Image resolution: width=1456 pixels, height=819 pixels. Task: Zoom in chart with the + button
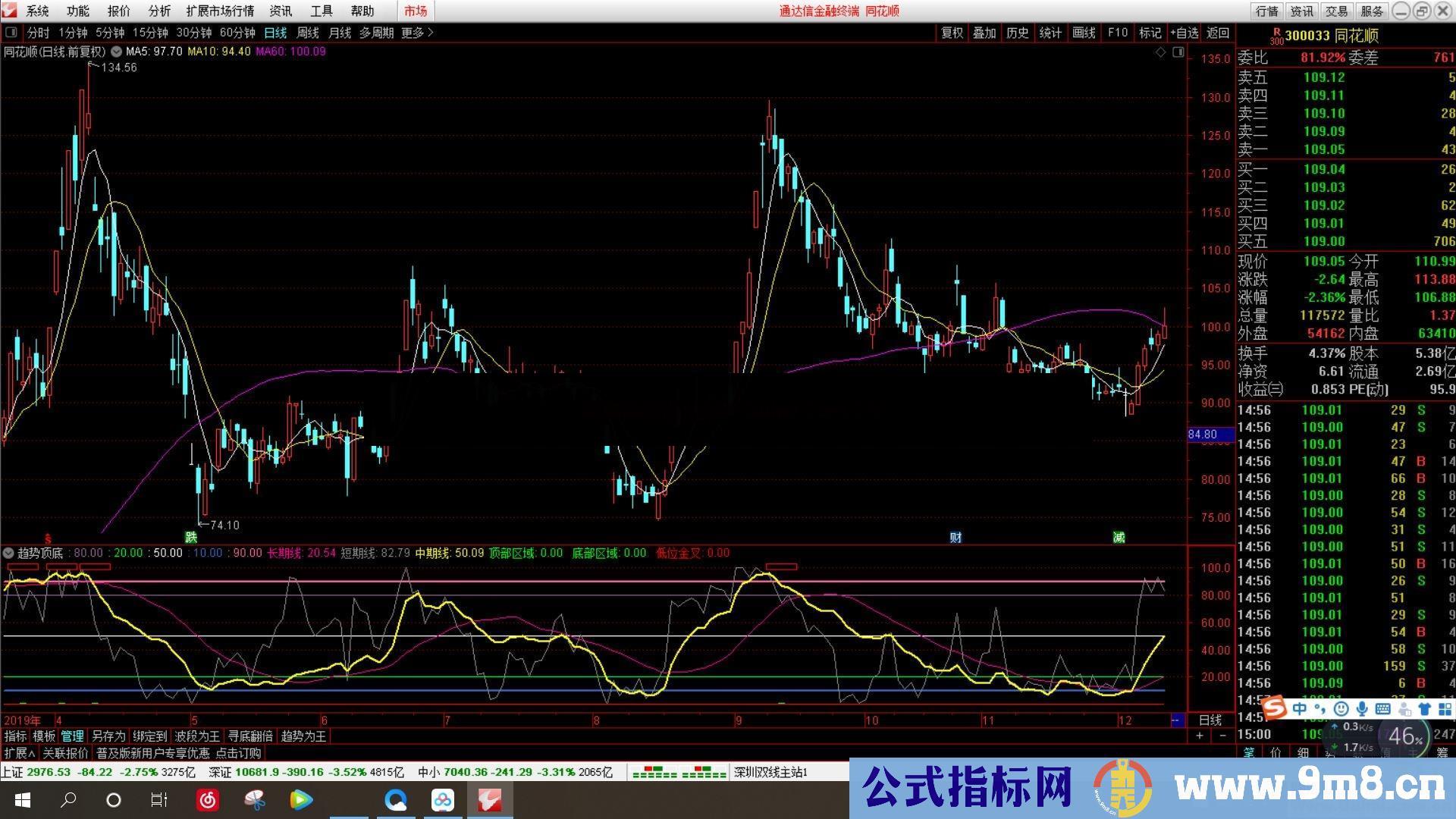coord(1200,736)
